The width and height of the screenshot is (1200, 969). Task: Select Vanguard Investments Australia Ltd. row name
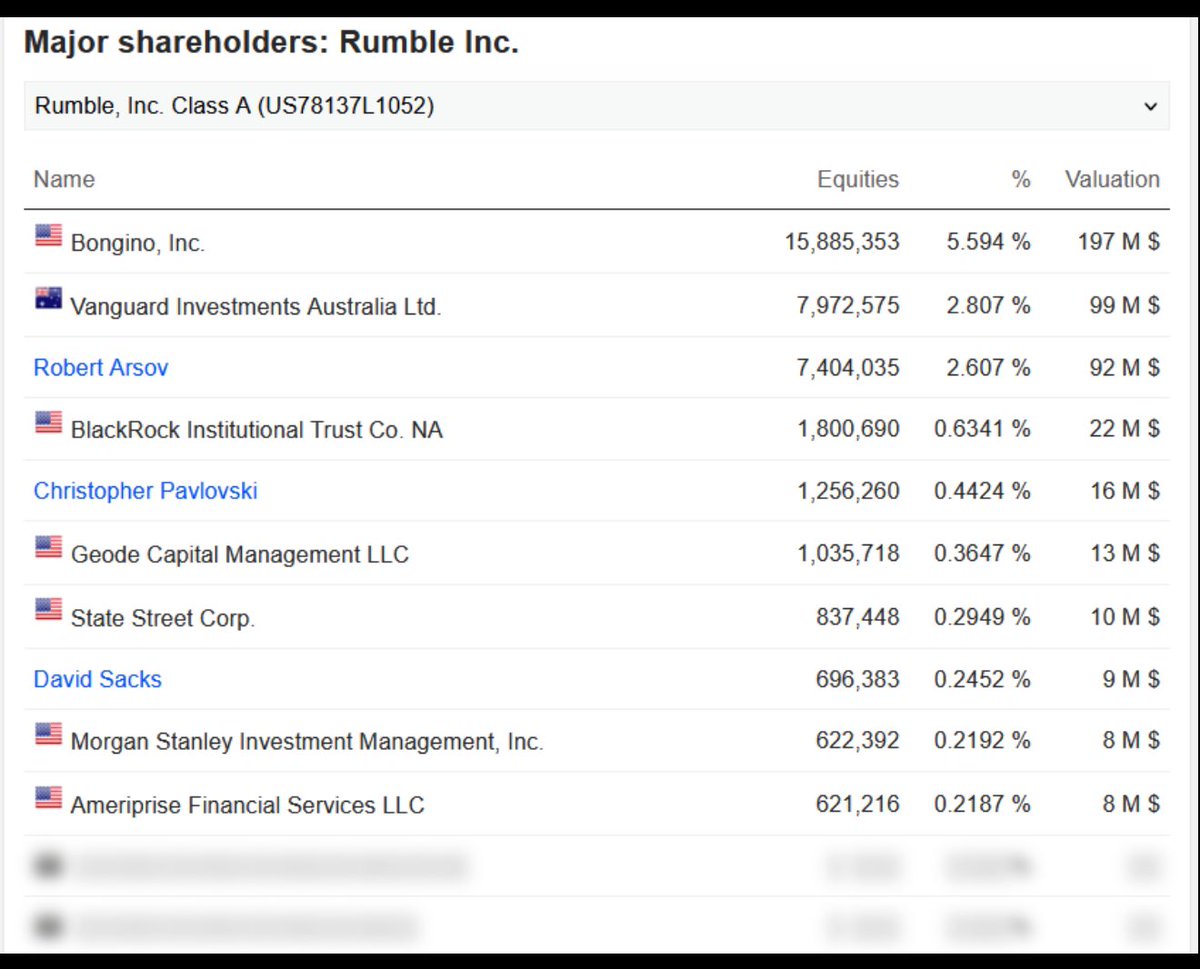pyautogui.click(x=255, y=307)
